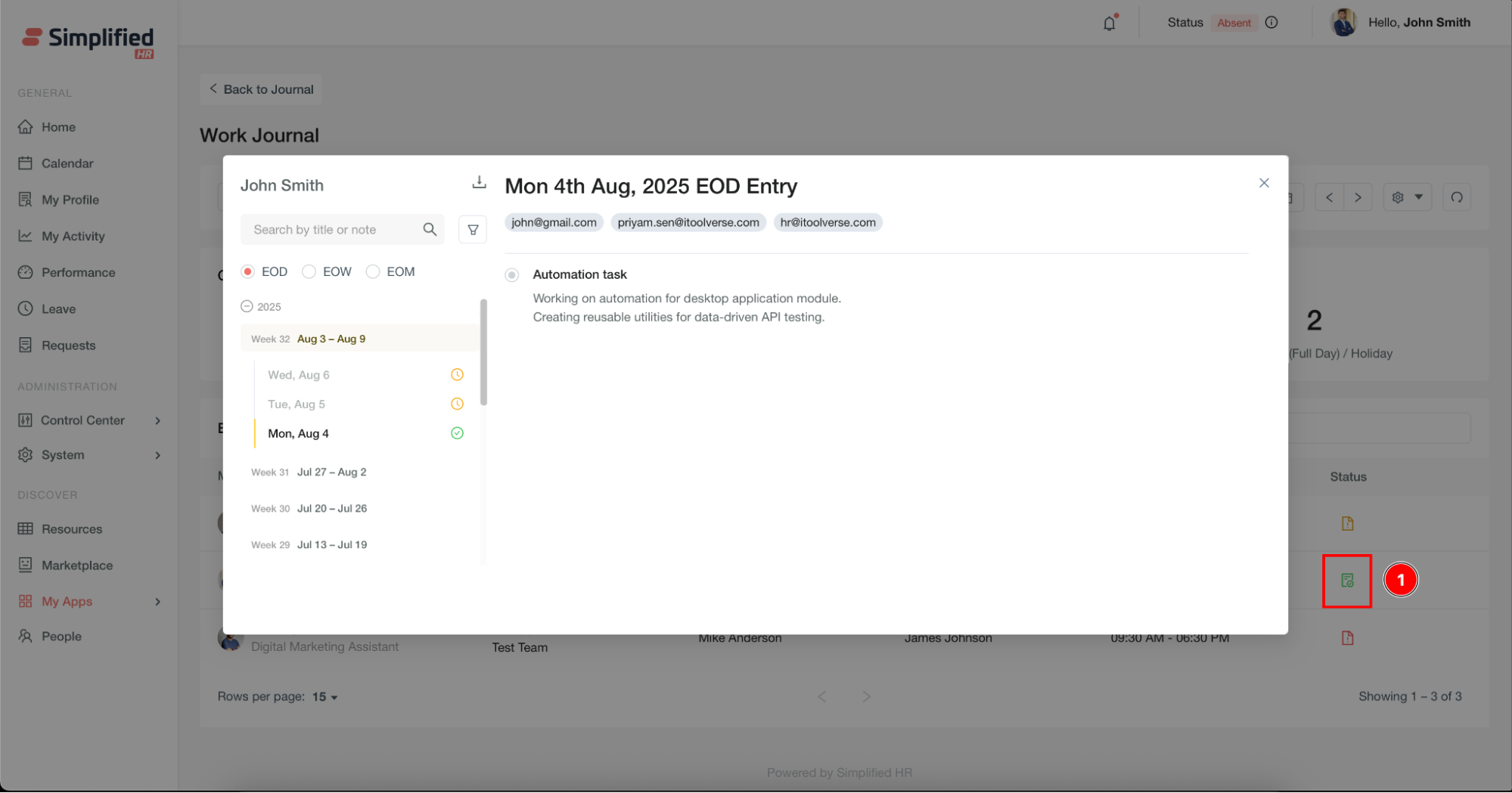Click the filter funnel icon in journal panel
The image size is (1512, 793).
click(473, 230)
